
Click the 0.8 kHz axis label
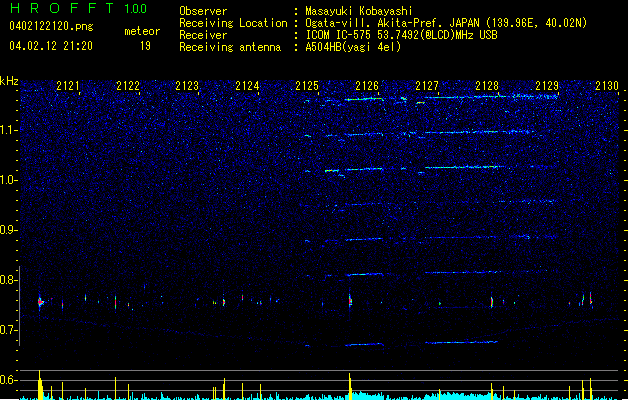click(x=8, y=280)
